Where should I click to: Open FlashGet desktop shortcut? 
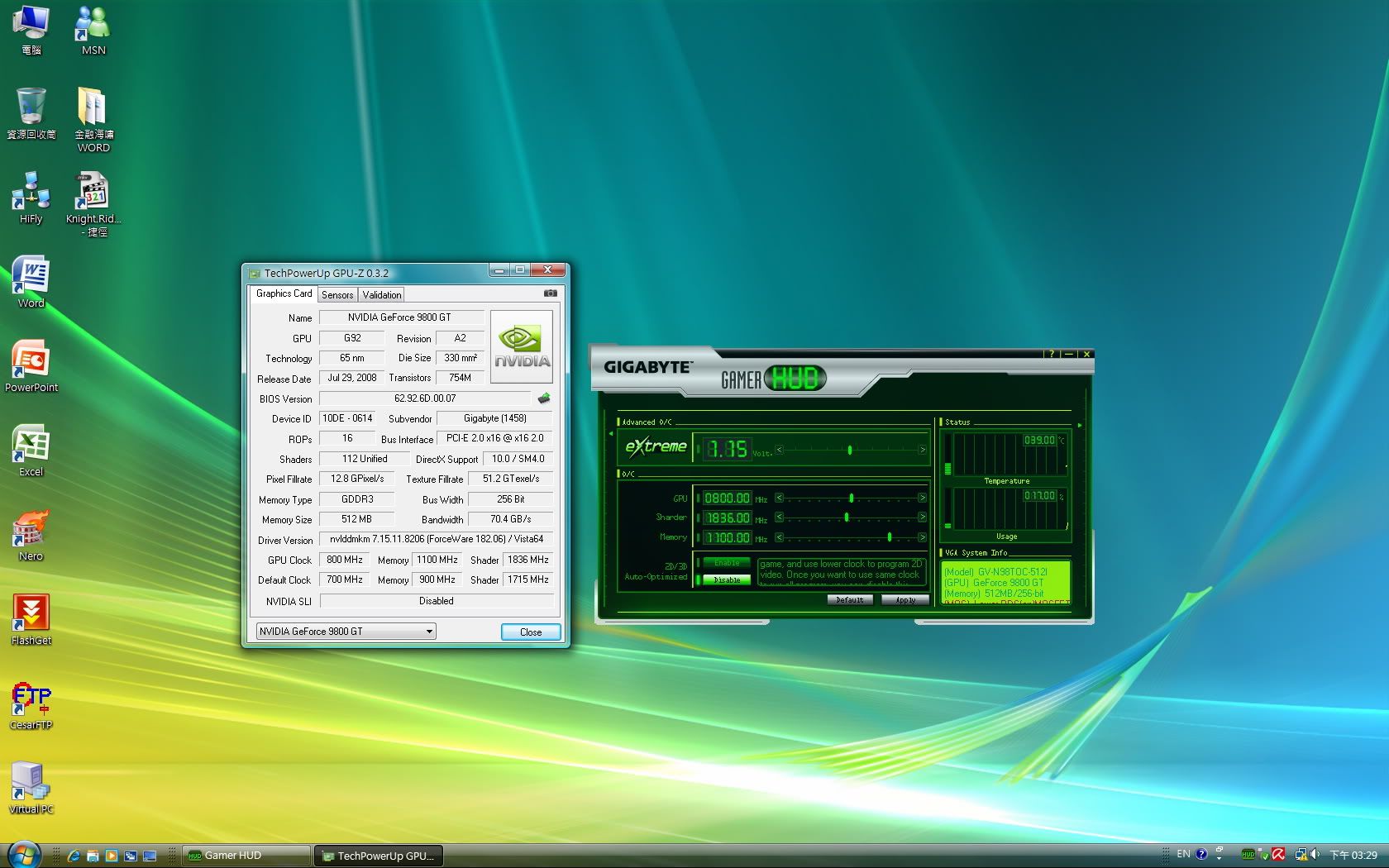coord(31,620)
